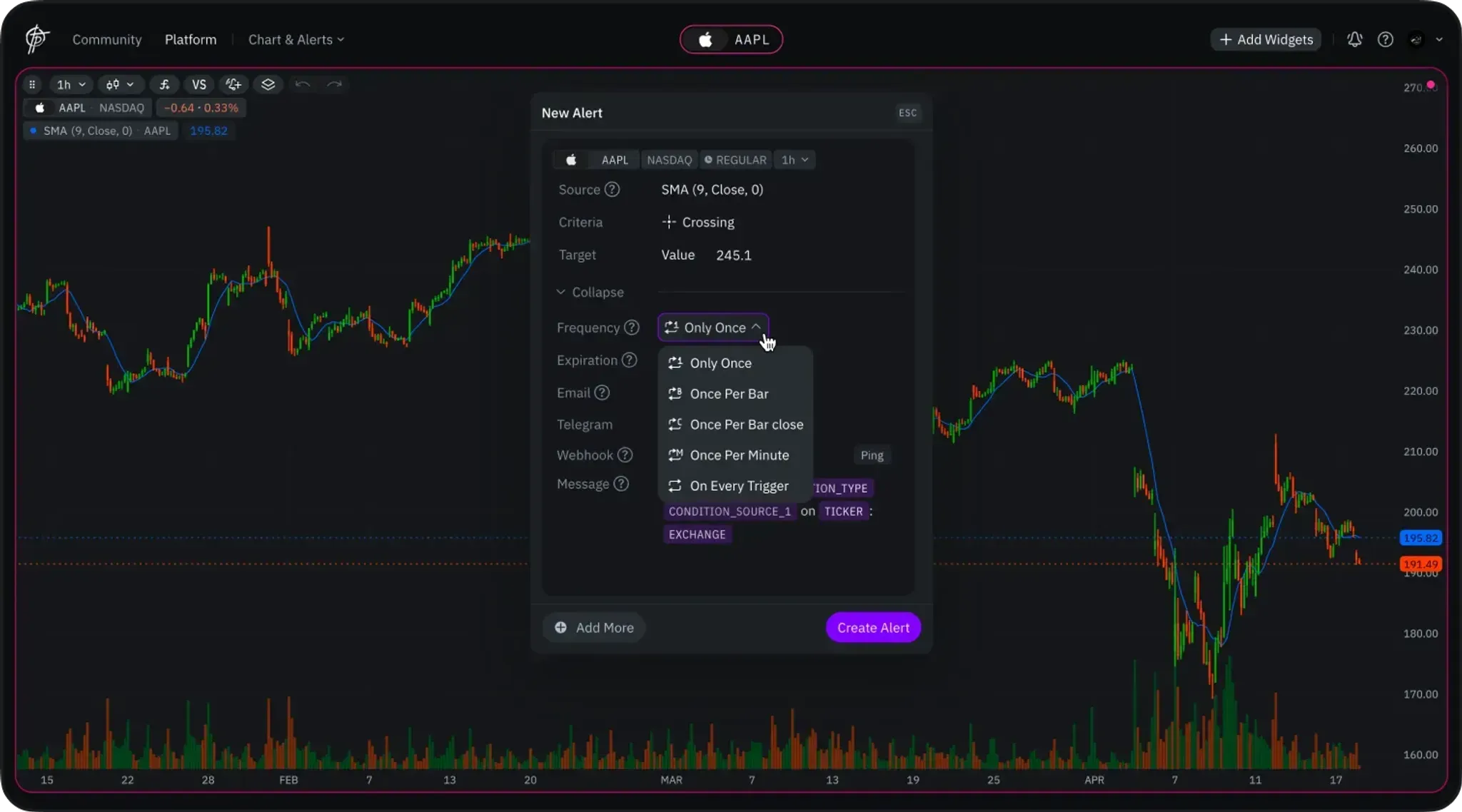Image resolution: width=1462 pixels, height=812 pixels.
Task: Open chart interval 1h dropdown
Action: pos(71,84)
